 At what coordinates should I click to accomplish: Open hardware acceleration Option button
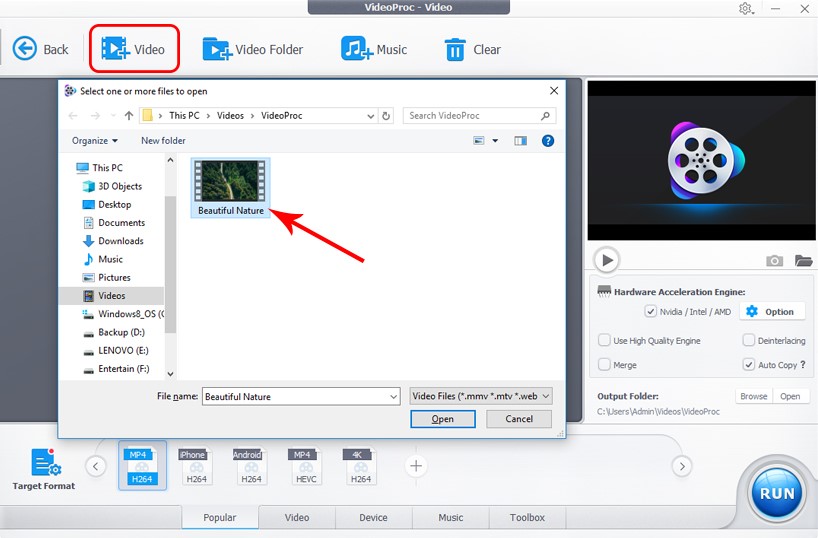pyautogui.click(x=771, y=312)
